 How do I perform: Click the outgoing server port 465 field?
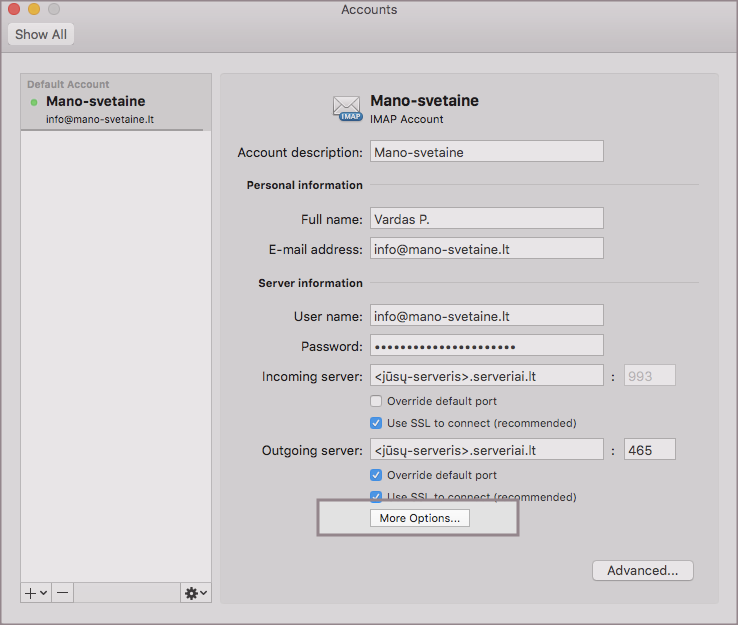(x=649, y=450)
